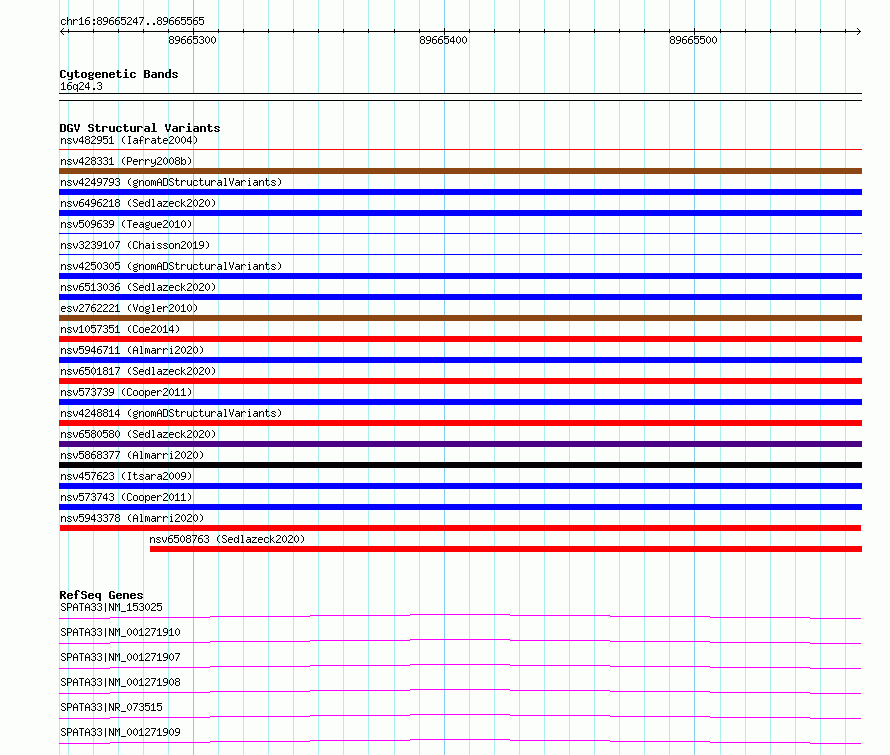Select variant nsv5868377 (Almarri2020)

(132, 455)
